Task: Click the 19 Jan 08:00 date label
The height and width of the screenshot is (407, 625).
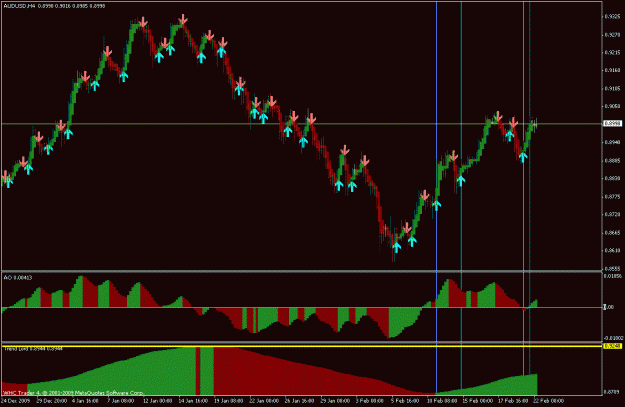Action: click(229, 401)
